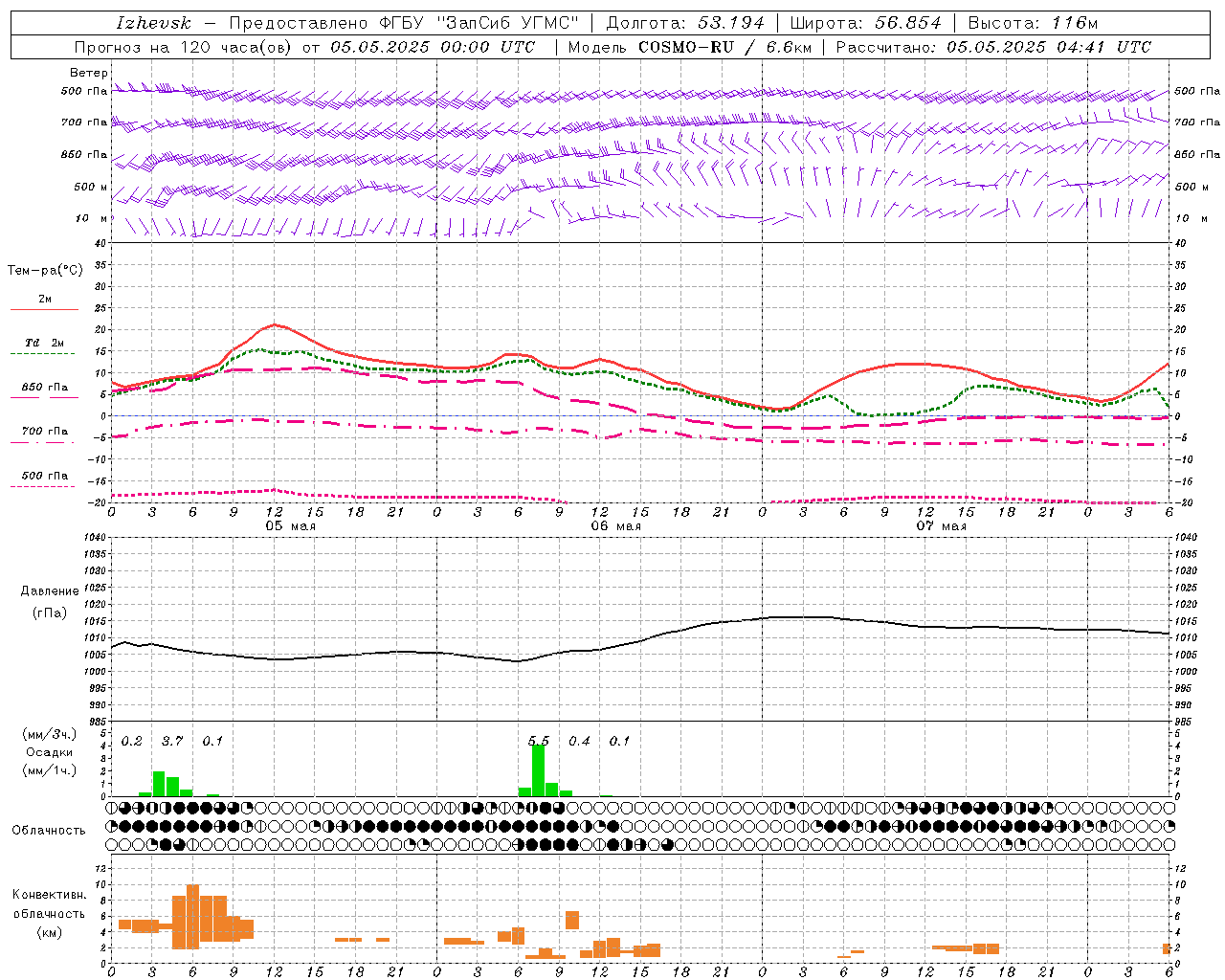
Task: Click the (км) convective cloud unit label
Action: pyautogui.click(x=49, y=932)
